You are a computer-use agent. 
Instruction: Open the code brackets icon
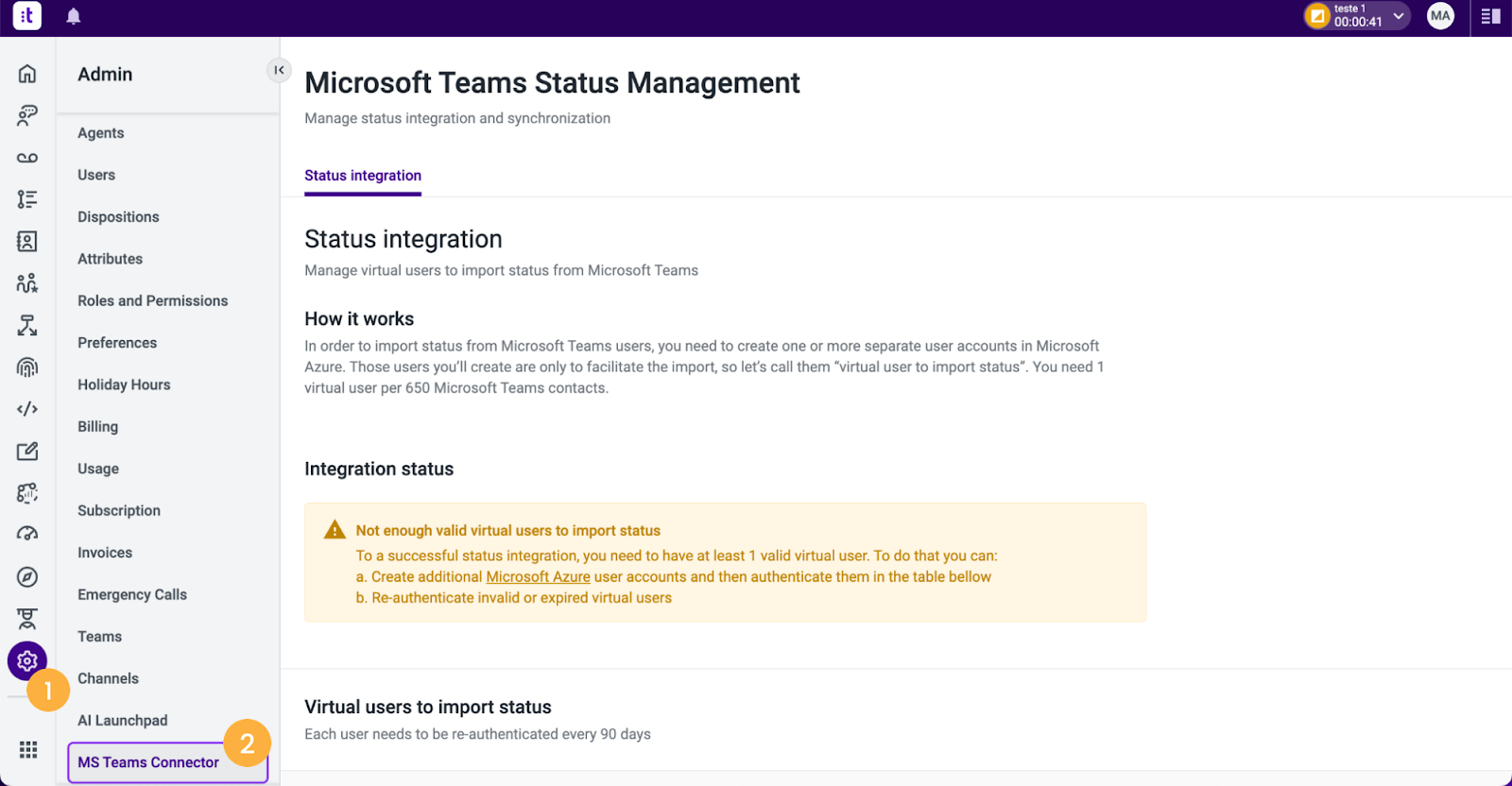[x=27, y=409]
